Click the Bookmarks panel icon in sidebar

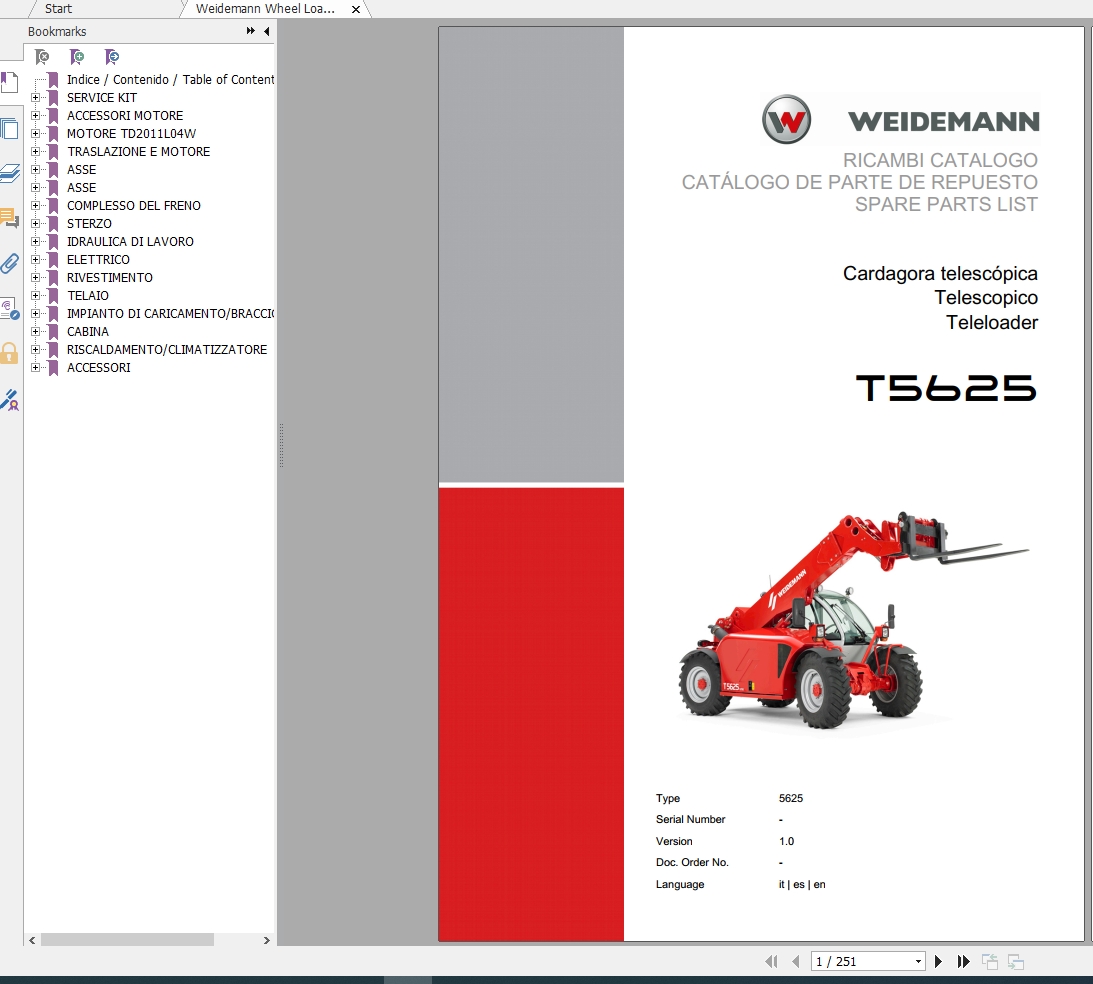coord(10,82)
